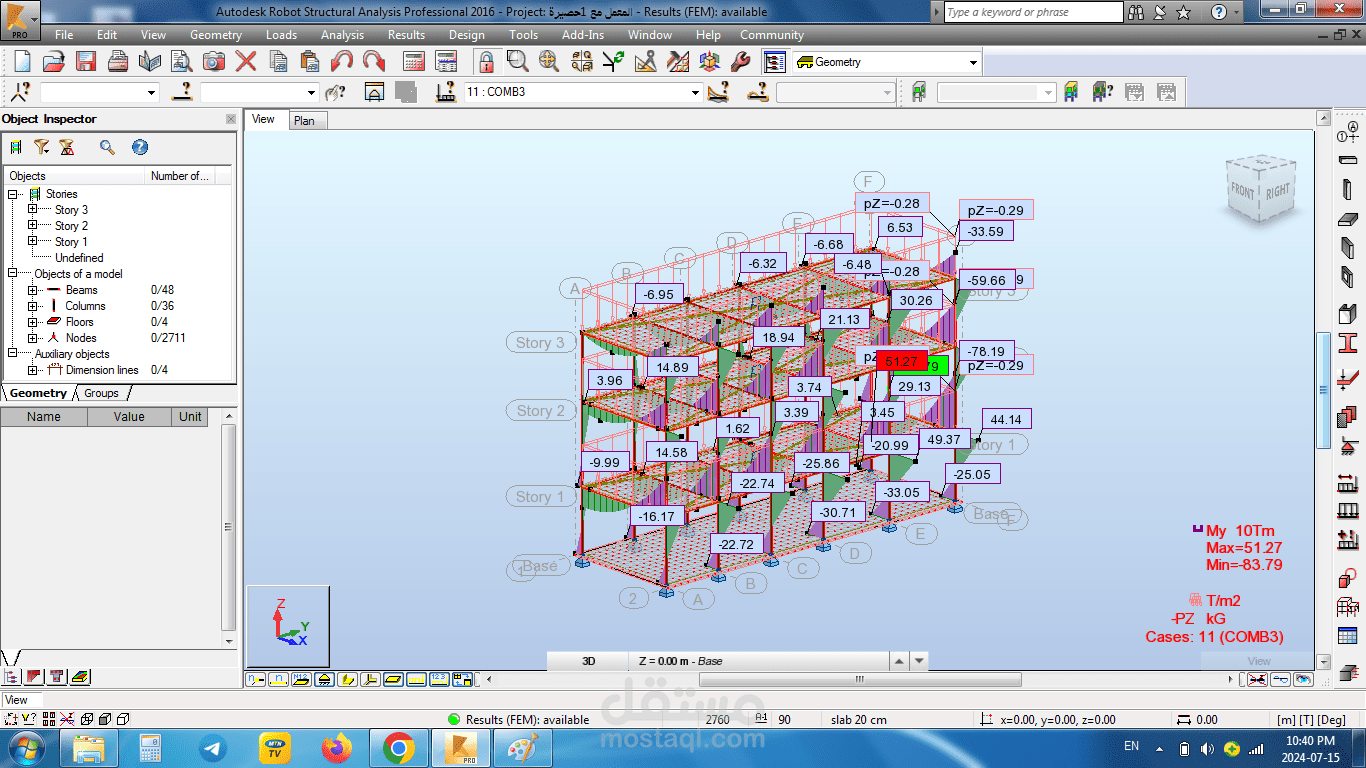
Task: Open the node selection dropdown
Action: point(152,92)
